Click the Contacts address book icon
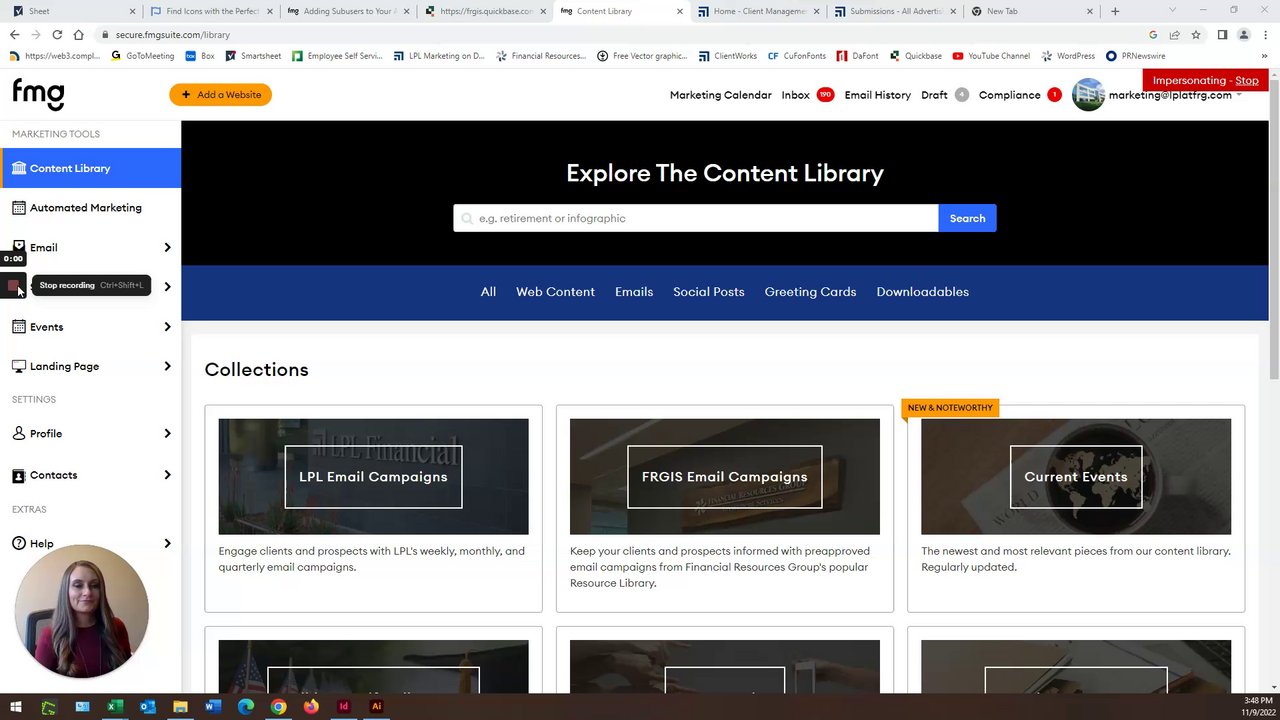 [19, 475]
